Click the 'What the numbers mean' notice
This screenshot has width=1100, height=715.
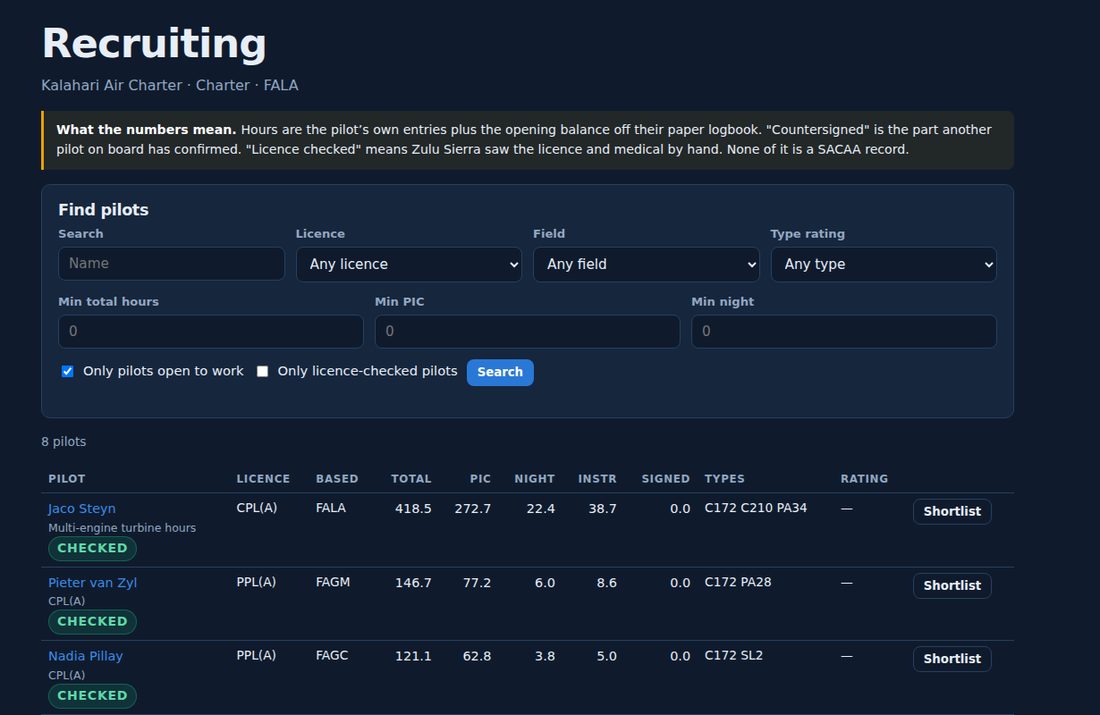click(x=528, y=140)
